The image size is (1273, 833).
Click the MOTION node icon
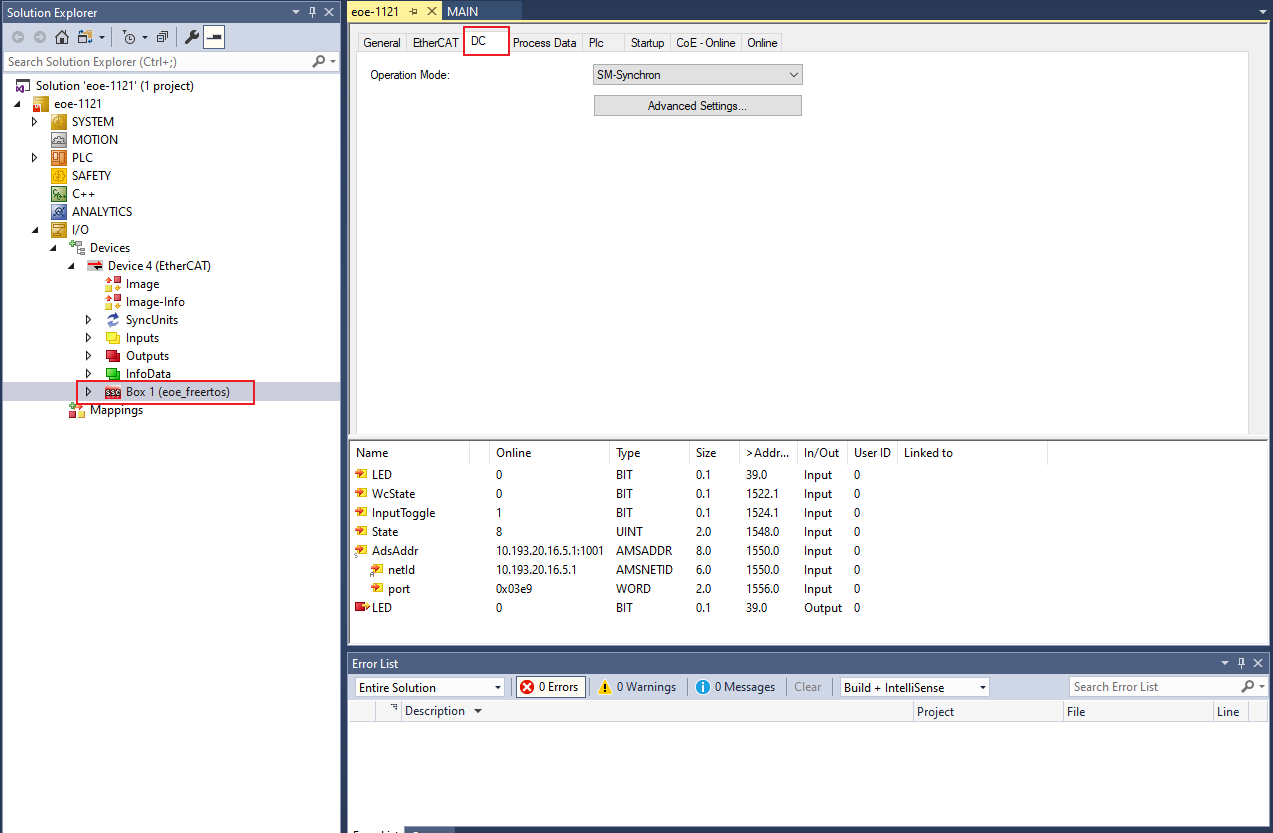[59, 140]
